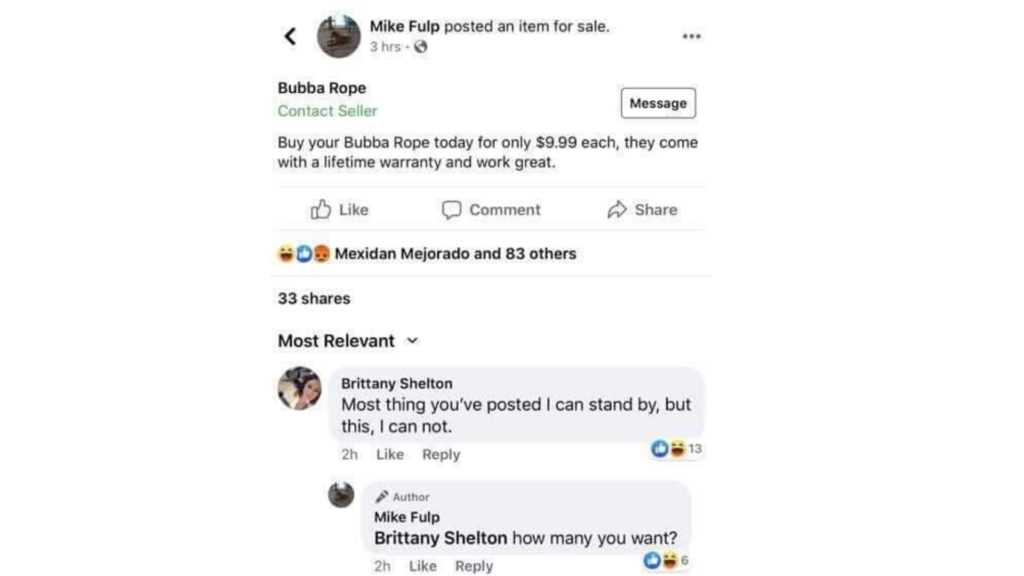
Task: Like Mike Fulp's comment reply
Action: [422, 565]
